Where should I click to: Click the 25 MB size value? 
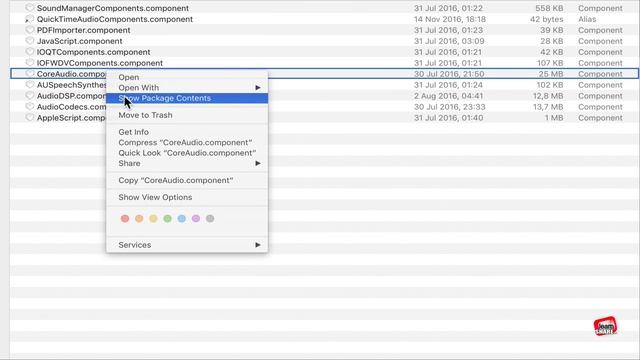[551, 74]
